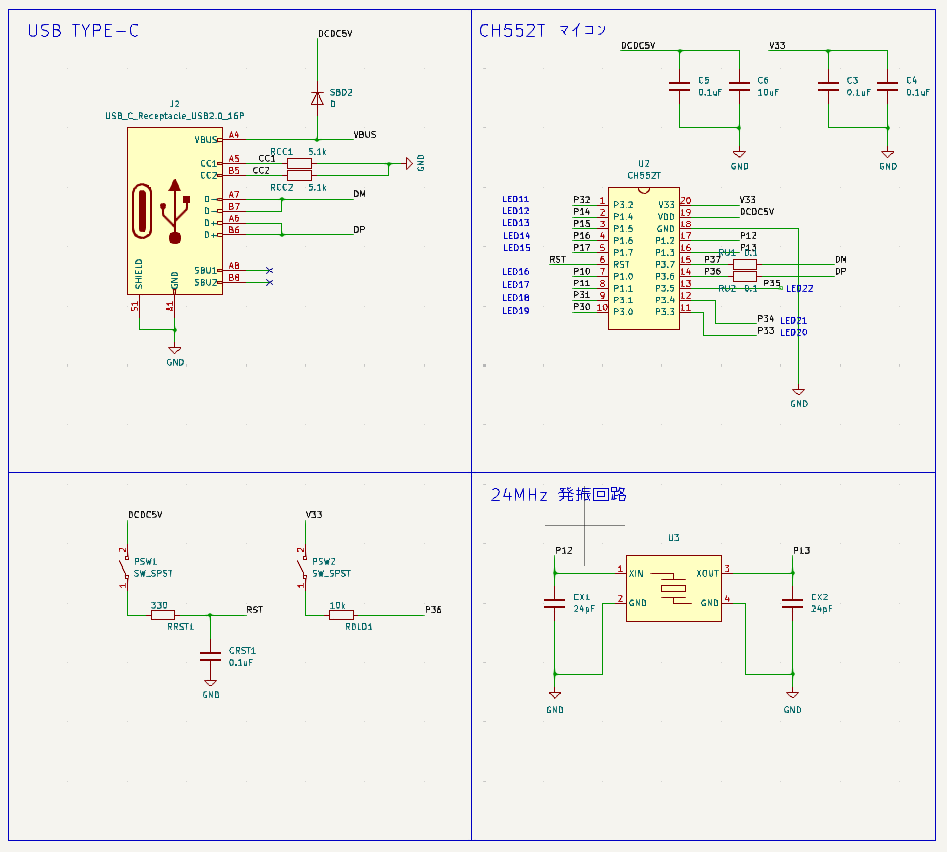Select the RU2 resistor on the P36 line
This screenshot has height=852, width=947.
click(745, 276)
